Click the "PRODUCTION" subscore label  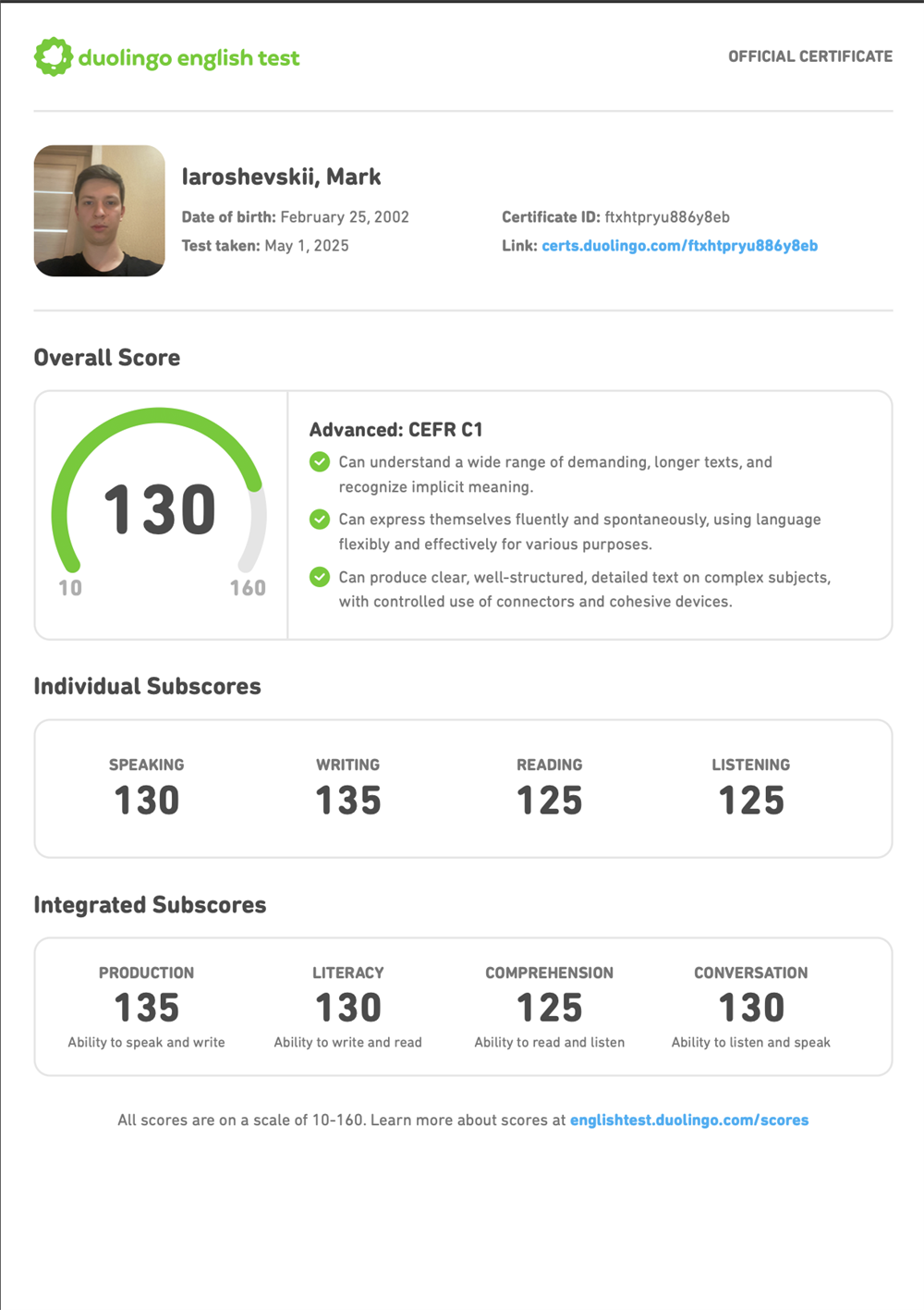pos(147,973)
